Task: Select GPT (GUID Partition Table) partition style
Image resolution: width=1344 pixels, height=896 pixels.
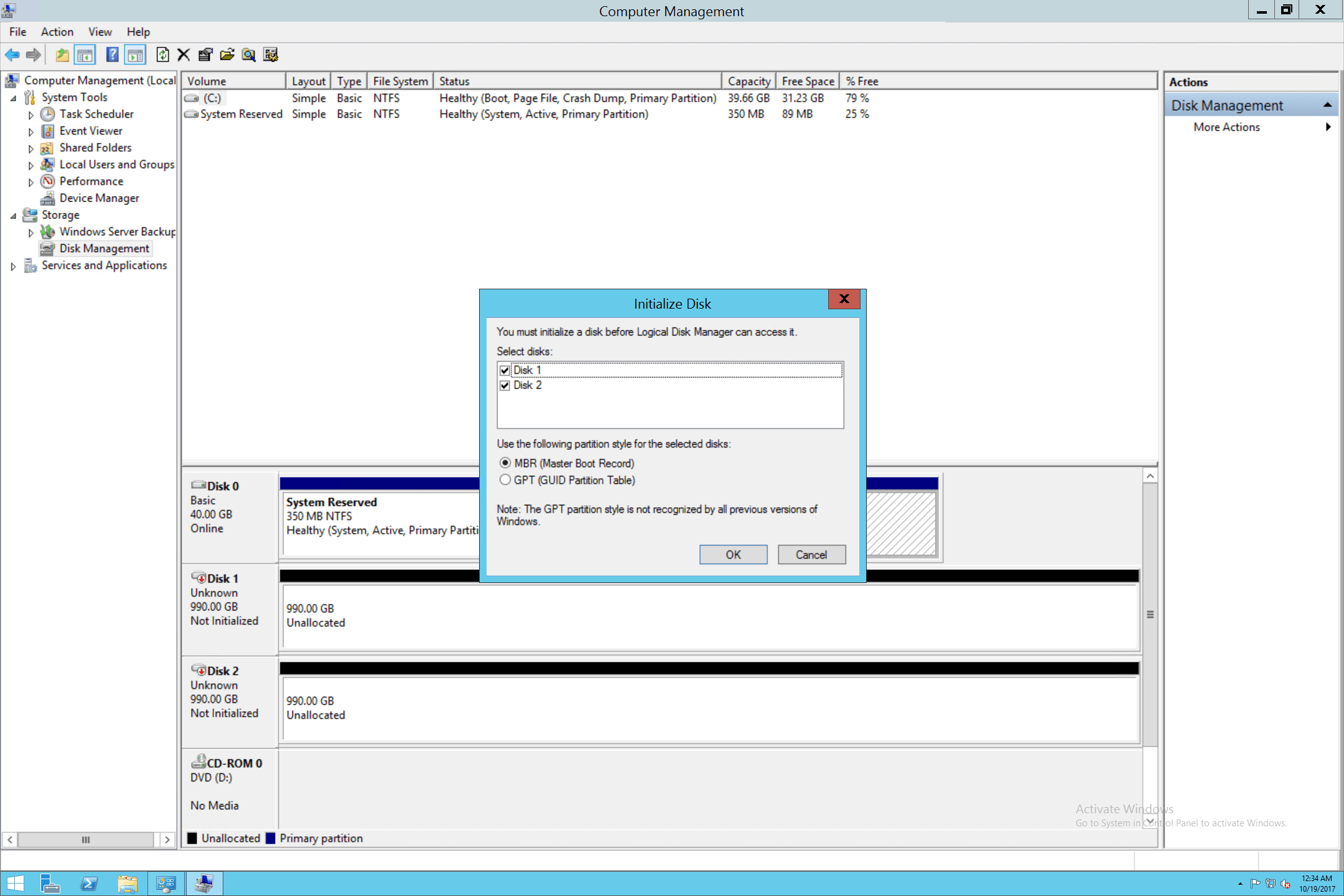Action: [505, 480]
